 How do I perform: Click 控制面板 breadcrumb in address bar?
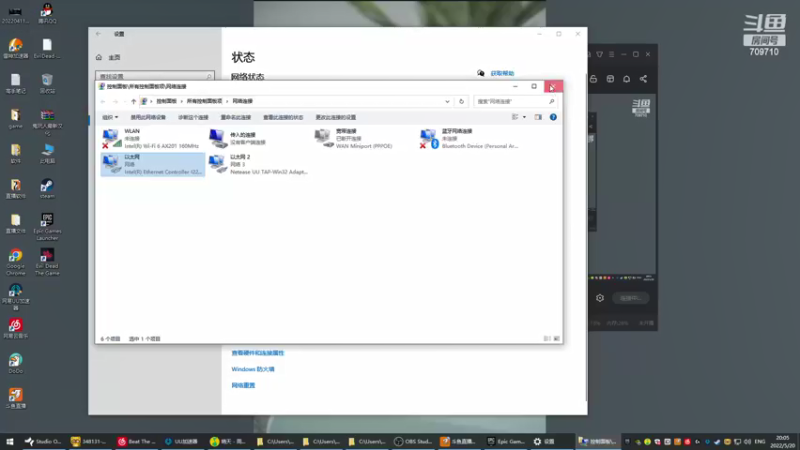click(x=166, y=102)
